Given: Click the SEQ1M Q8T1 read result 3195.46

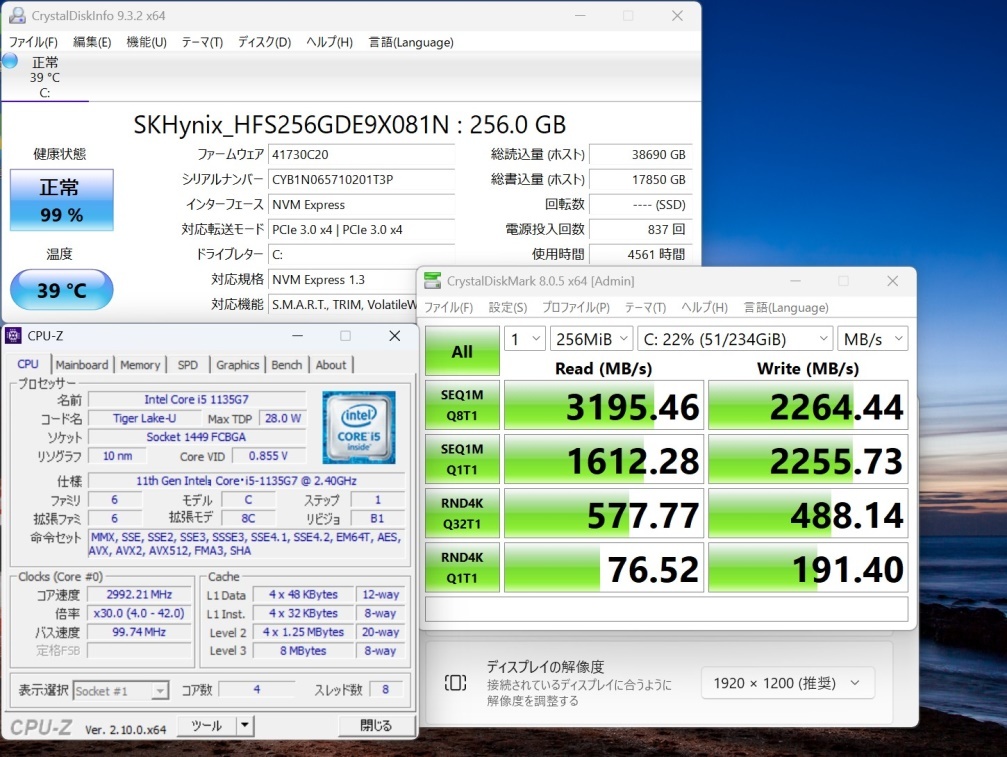Looking at the screenshot, I should pyautogui.click(x=604, y=405).
